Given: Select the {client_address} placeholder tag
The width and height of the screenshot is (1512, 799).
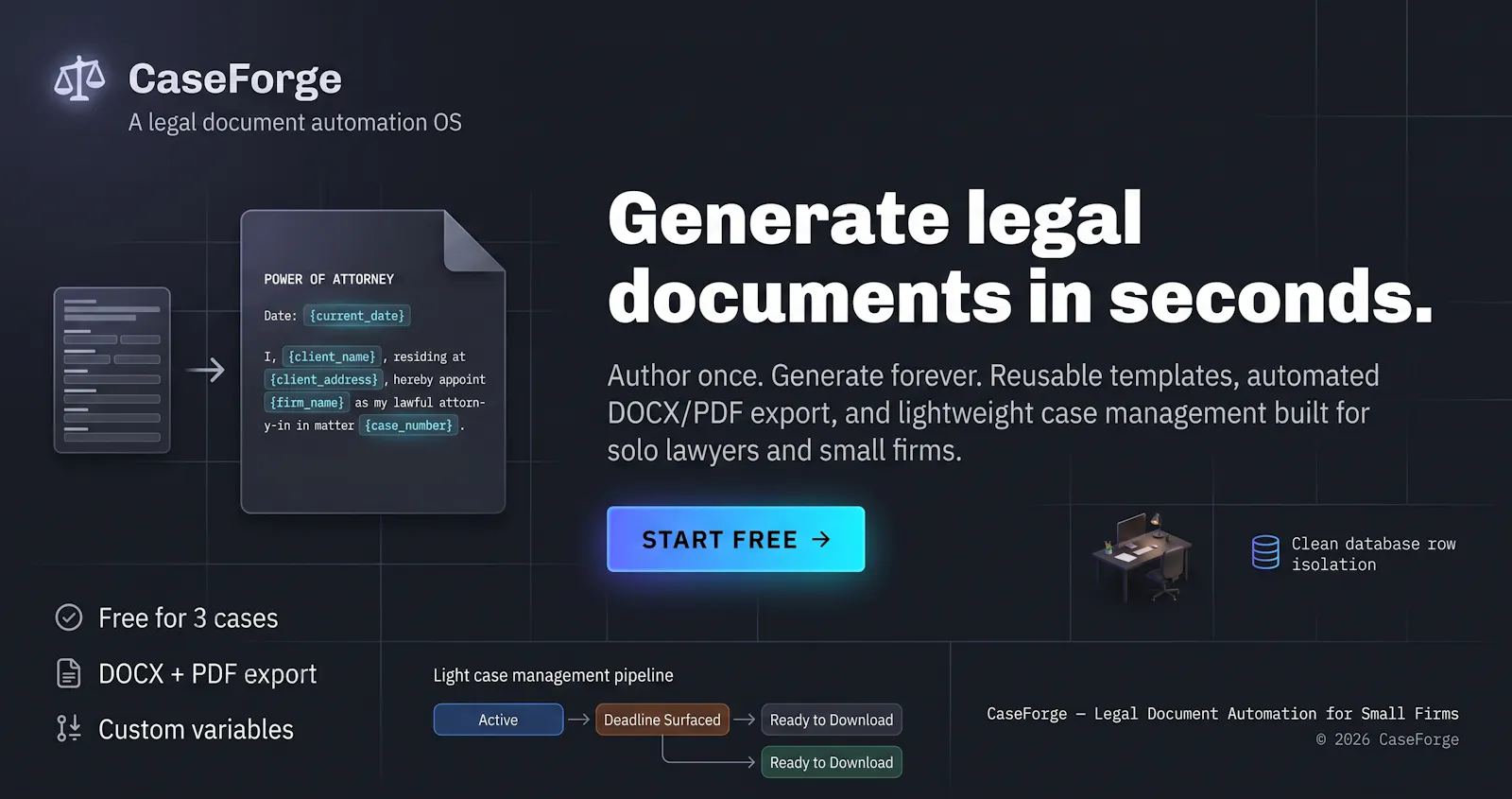Looking at the screenshot, I should 324,379.
